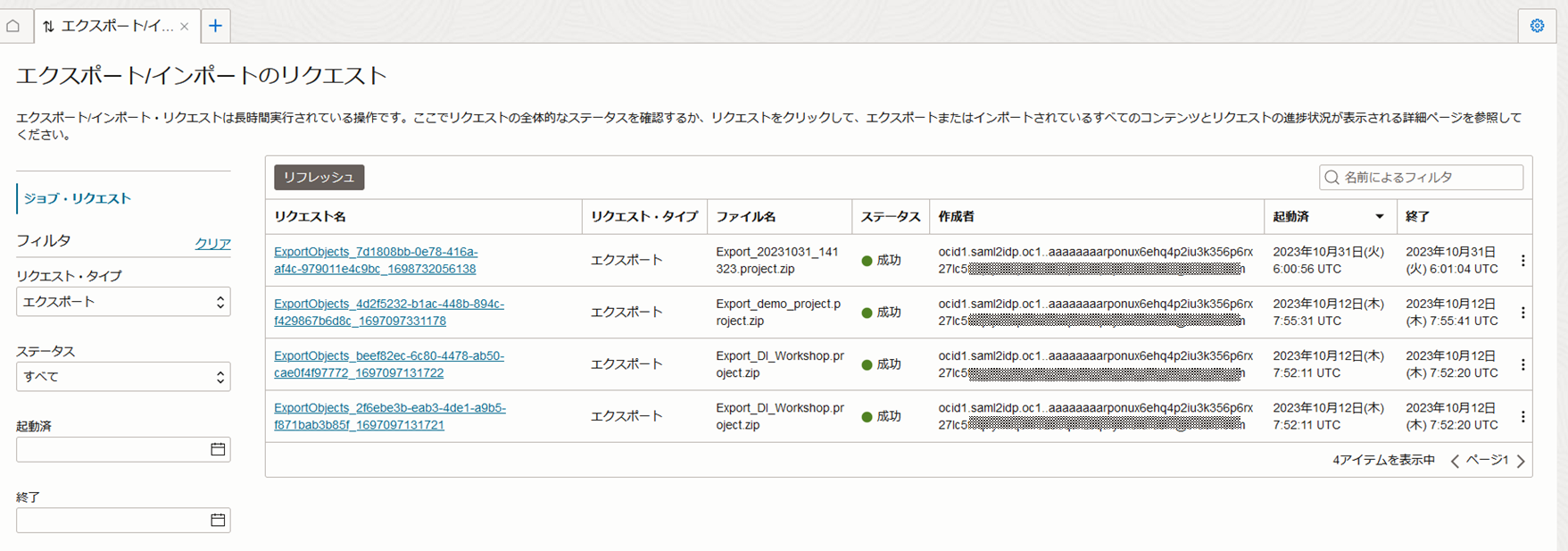Open actions menu for ExportObjects_7d1808bb row

point(1522,260)
